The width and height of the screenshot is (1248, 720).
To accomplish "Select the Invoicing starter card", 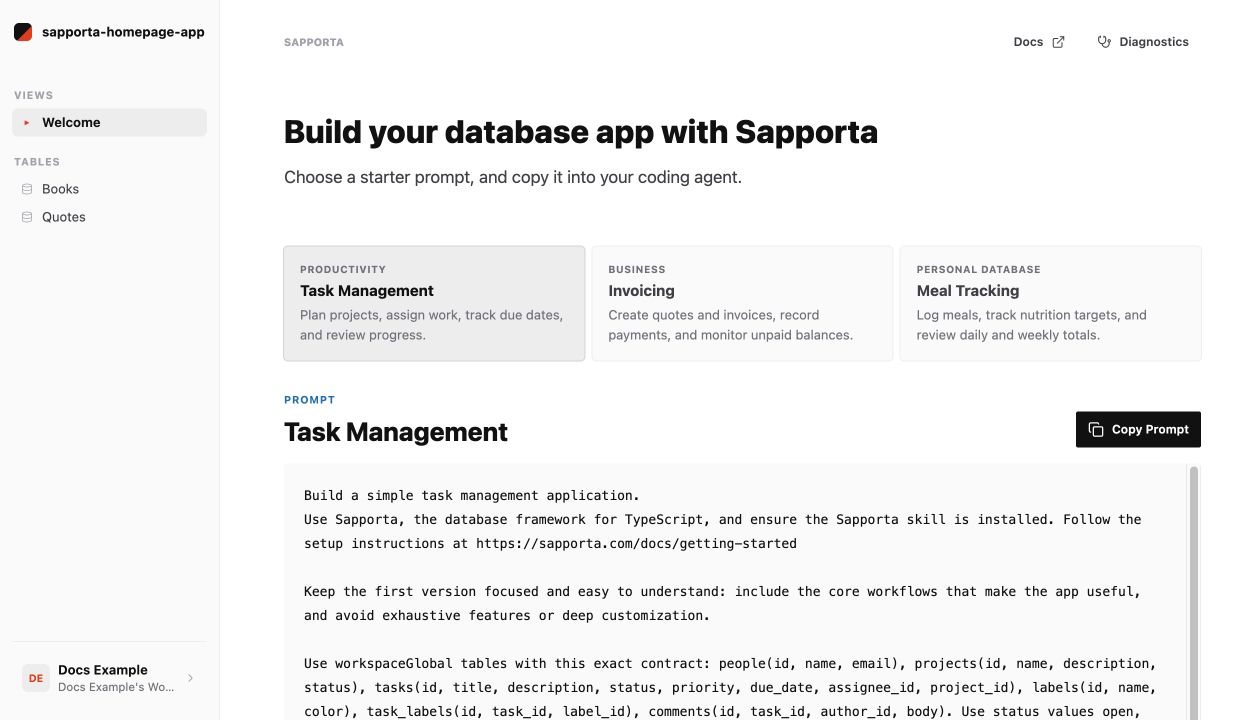I will 742,303.
